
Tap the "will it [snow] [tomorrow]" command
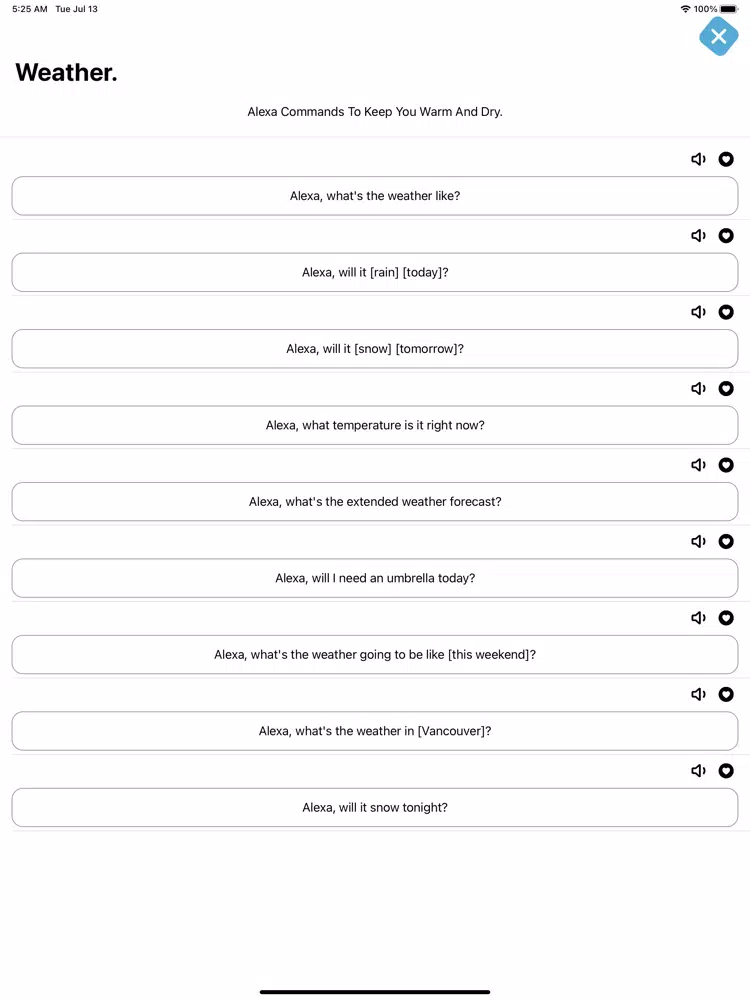375,349
